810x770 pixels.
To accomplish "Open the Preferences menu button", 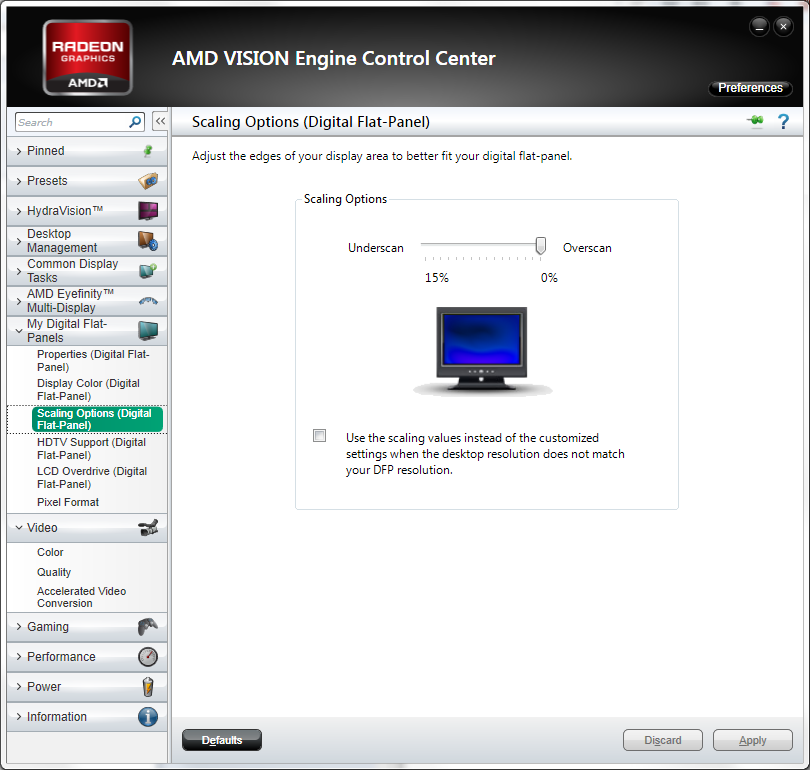I will (x=750, y=88).
